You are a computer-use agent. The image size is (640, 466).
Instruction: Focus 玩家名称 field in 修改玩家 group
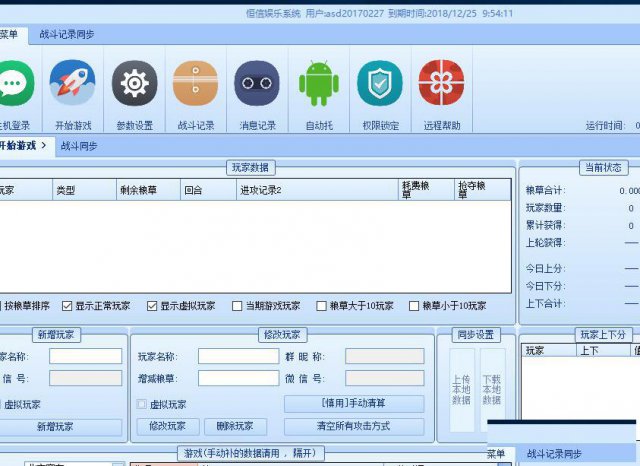(238, 356)
